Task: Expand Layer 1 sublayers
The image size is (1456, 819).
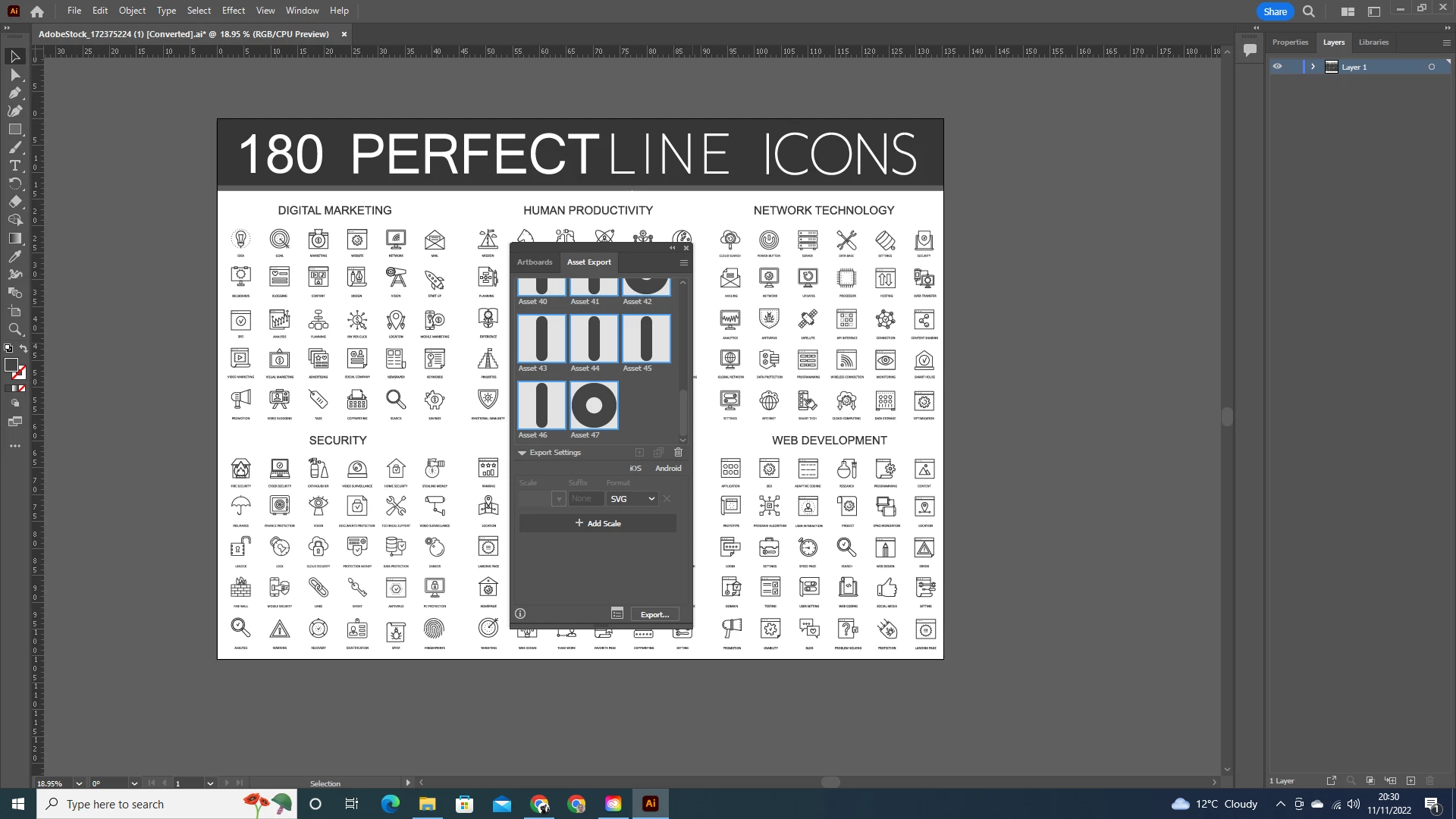Action: (1313, 67)
